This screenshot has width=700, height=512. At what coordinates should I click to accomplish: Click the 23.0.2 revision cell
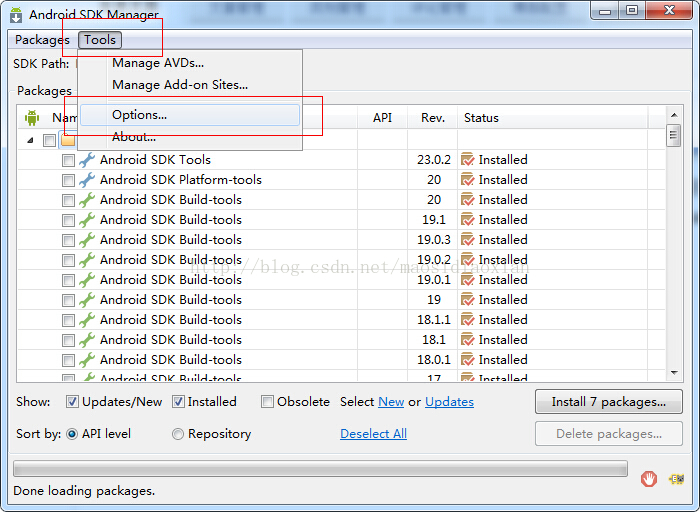[433, 160]
